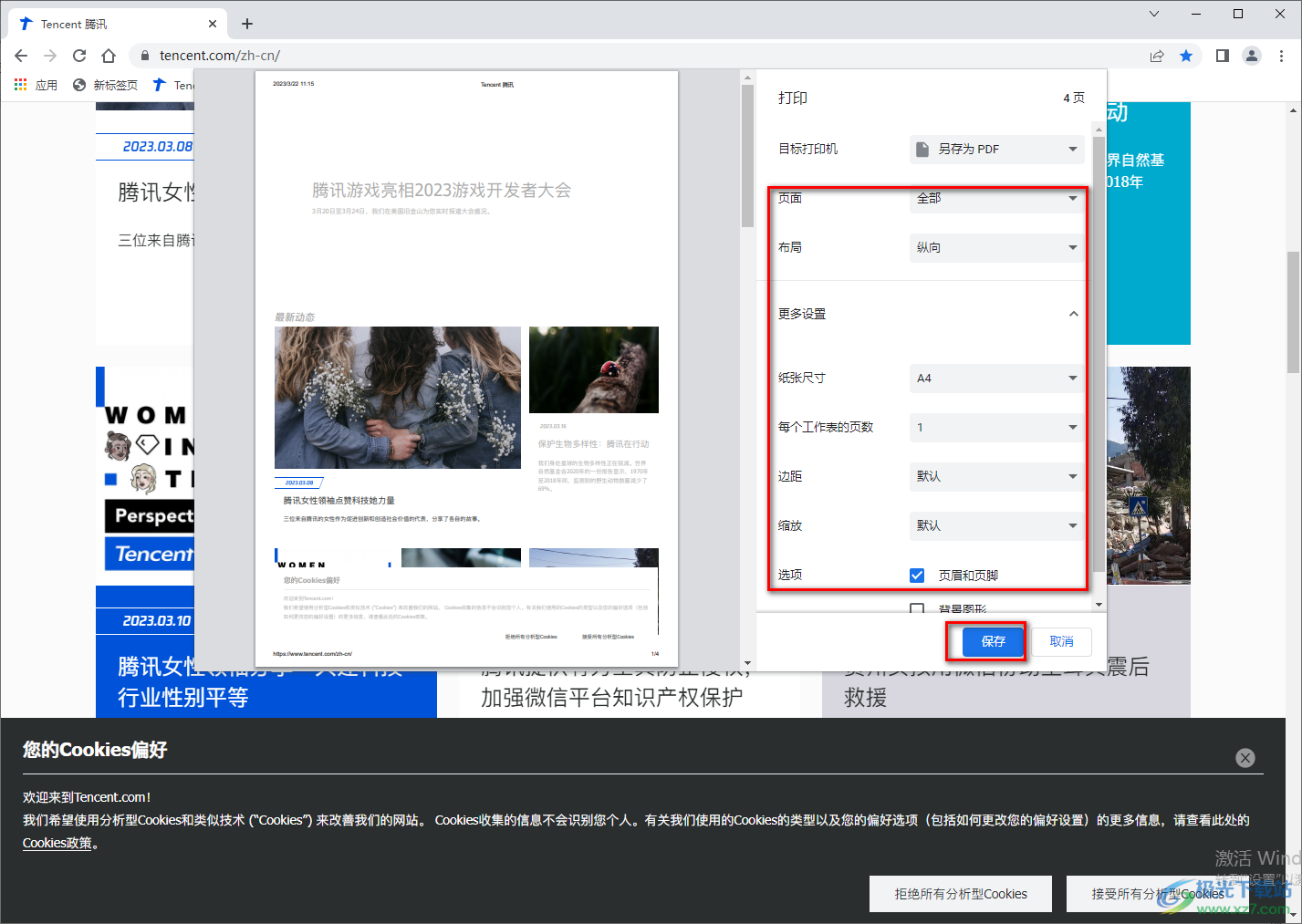
Task: Open a new tab with plus button
Action: 247,24
